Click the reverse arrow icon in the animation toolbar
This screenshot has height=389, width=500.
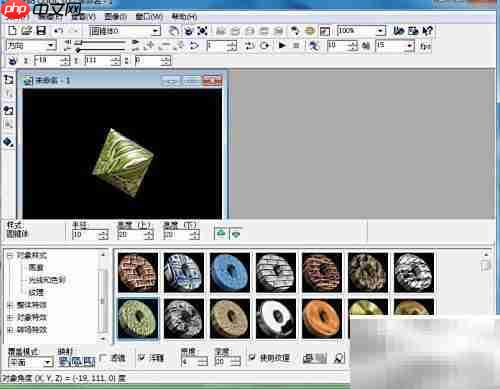(x=194, y=45)
